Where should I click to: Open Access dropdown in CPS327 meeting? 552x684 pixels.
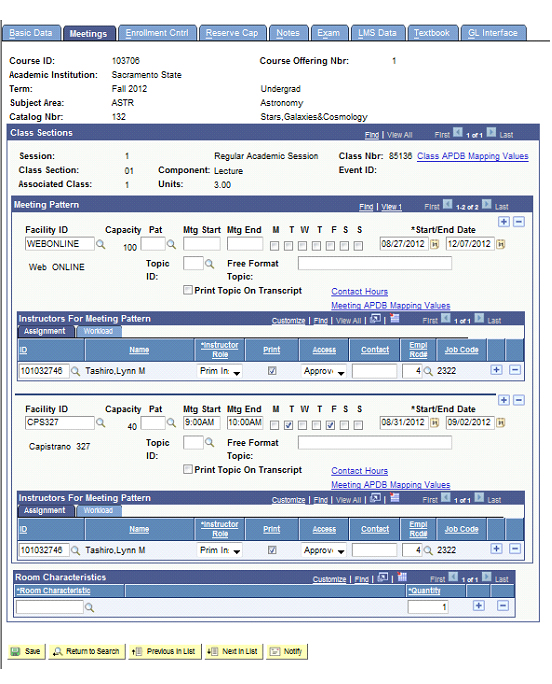pos(324,551)
